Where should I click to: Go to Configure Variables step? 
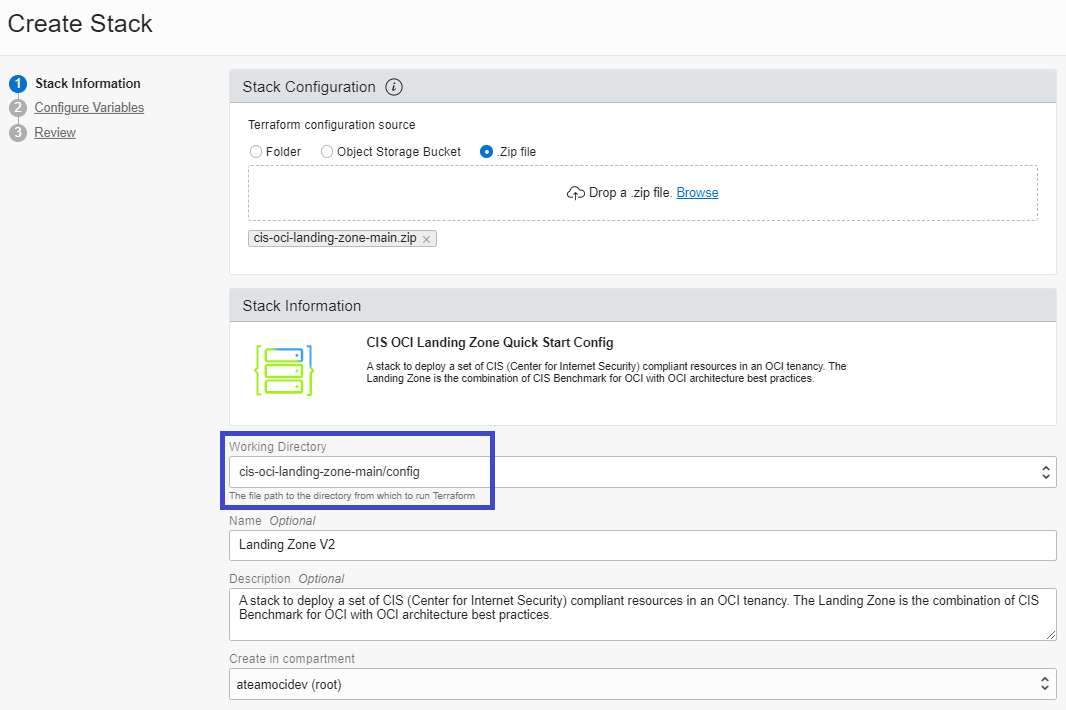pyautogui.click(x=89, y=108)
